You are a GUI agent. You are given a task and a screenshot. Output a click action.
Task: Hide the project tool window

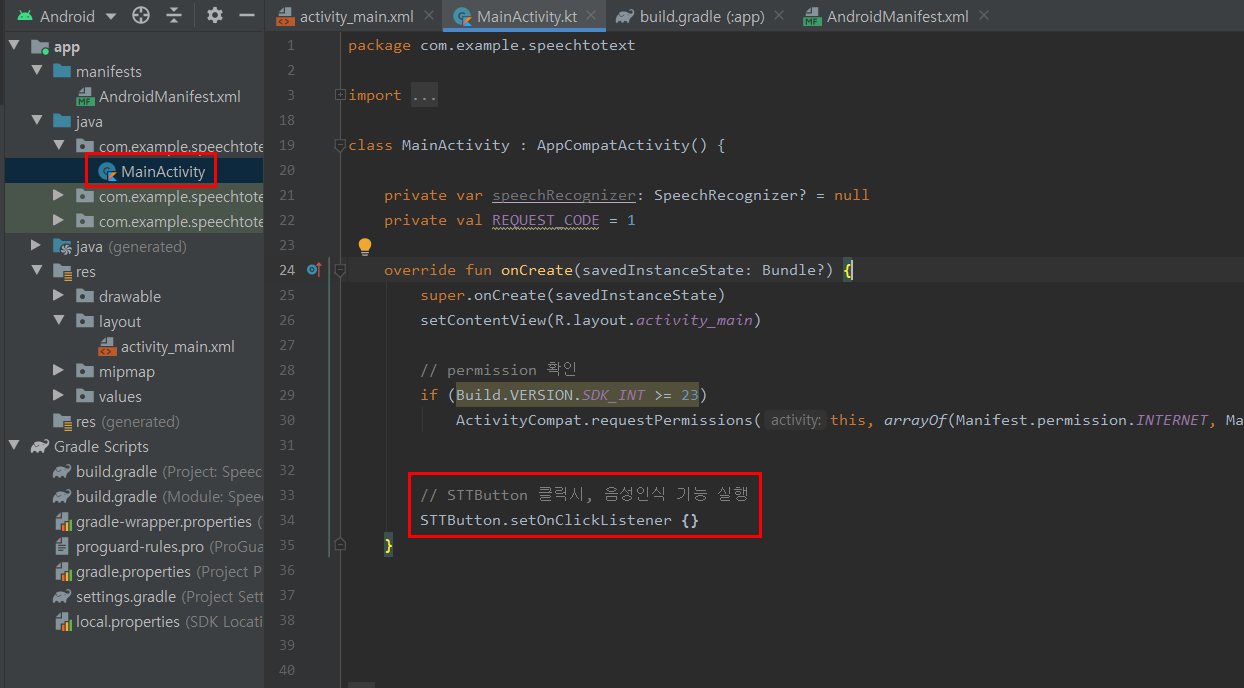click(246, 16)
